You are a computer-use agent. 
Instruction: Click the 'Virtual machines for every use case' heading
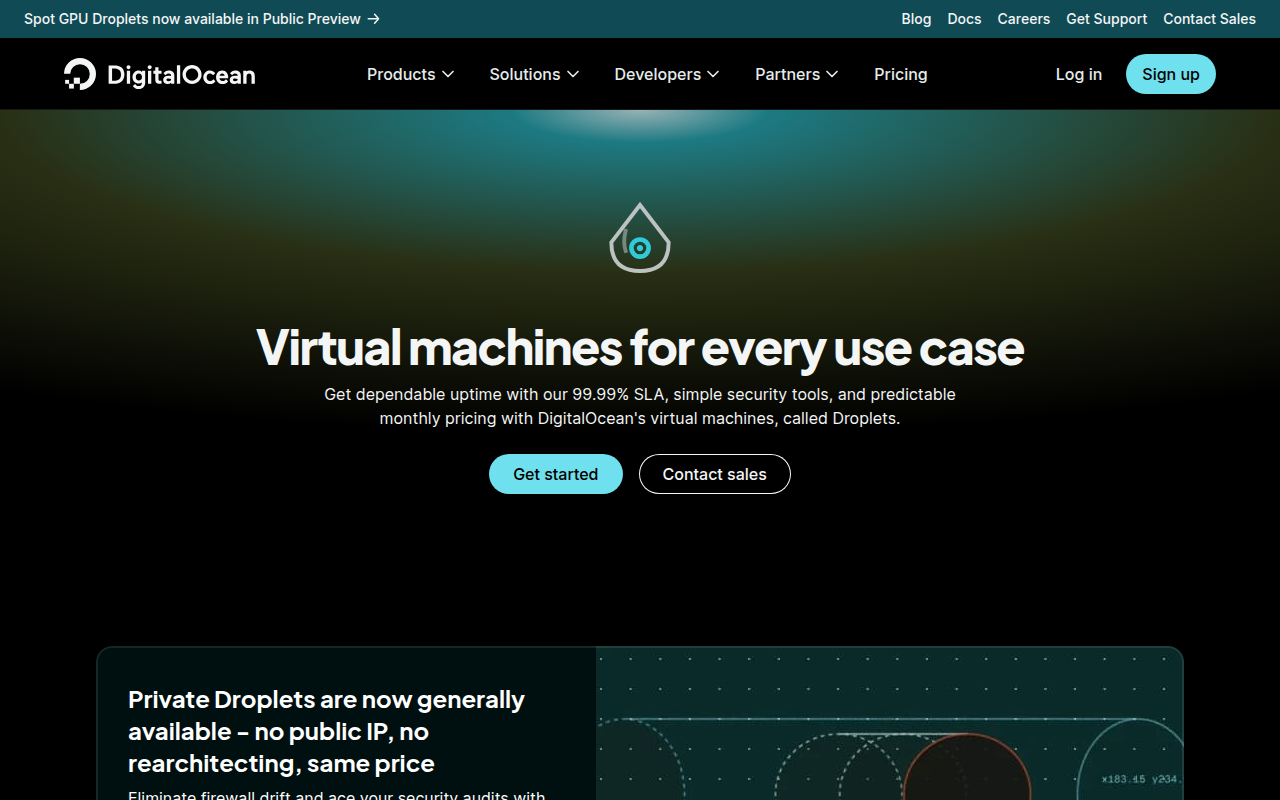(640, 348)
